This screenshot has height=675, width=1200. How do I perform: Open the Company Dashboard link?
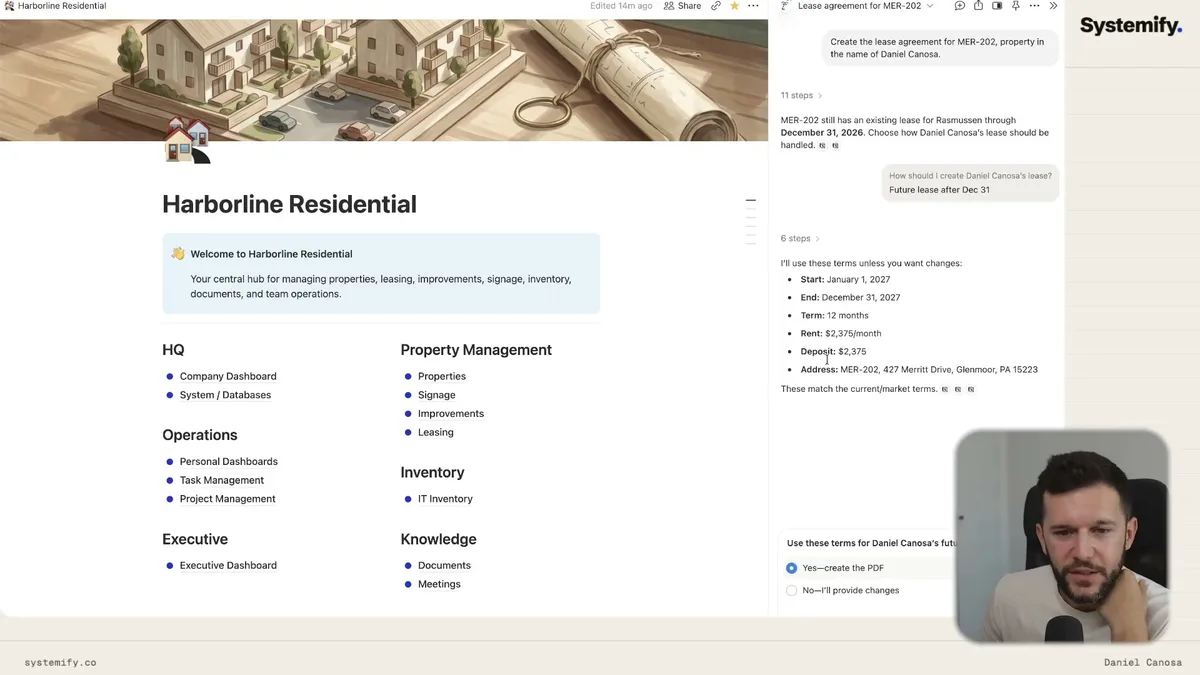(228, 377)
